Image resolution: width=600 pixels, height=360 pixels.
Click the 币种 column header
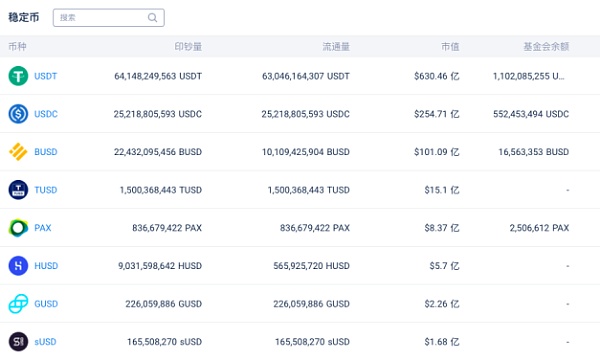[17, 47]
